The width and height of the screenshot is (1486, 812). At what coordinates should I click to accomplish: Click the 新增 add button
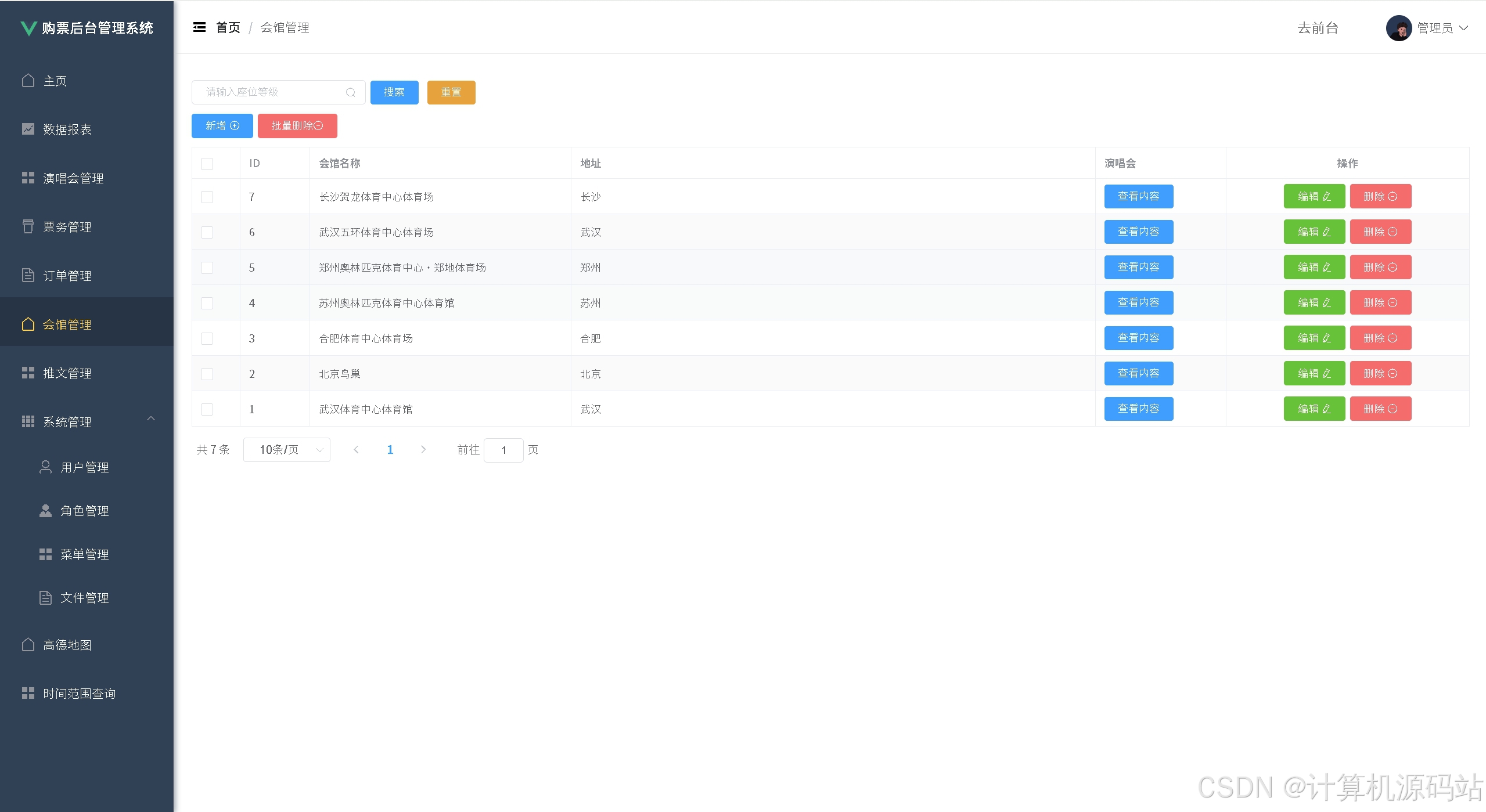(x=222, y=126)
